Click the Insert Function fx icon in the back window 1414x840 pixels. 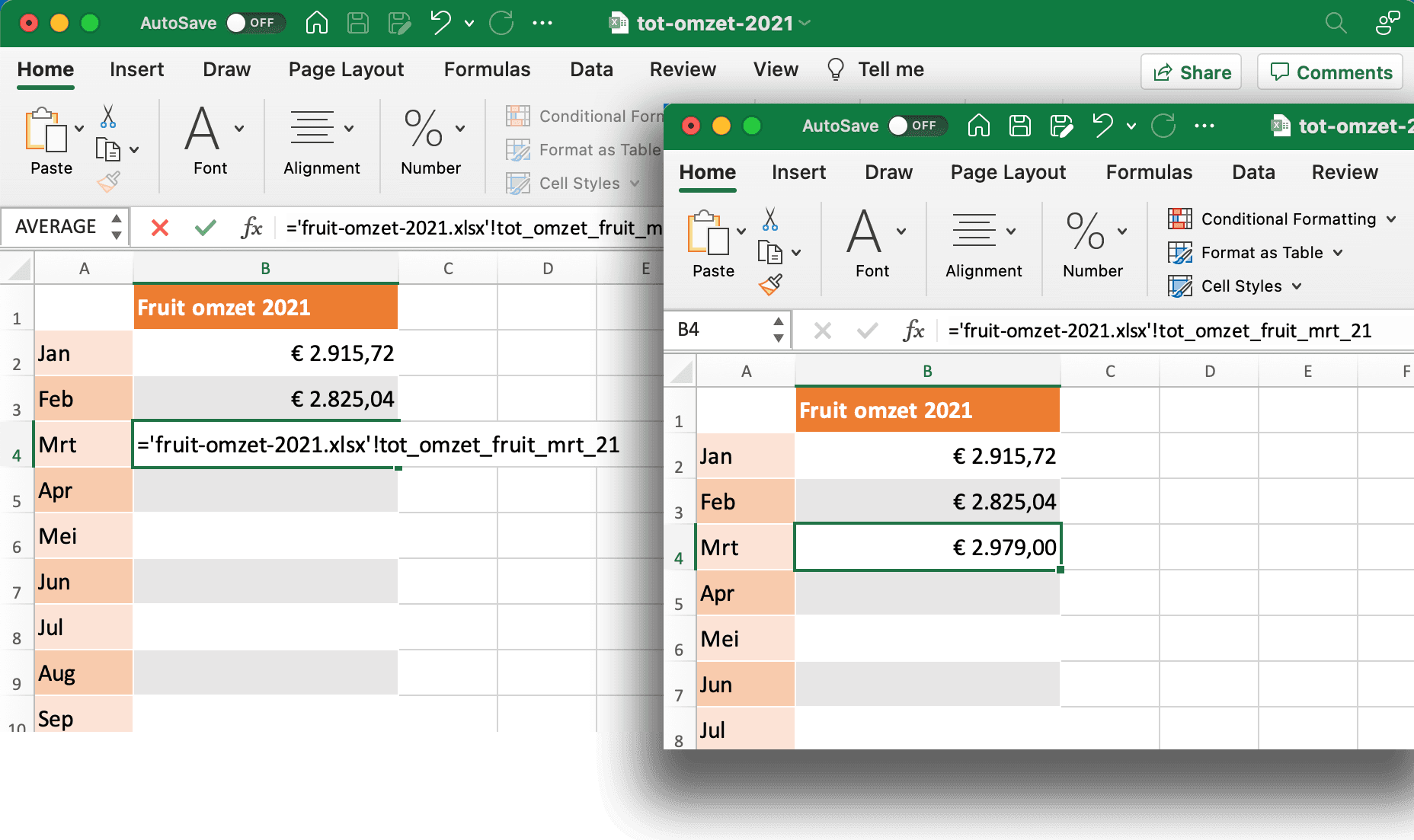point(251,227)
